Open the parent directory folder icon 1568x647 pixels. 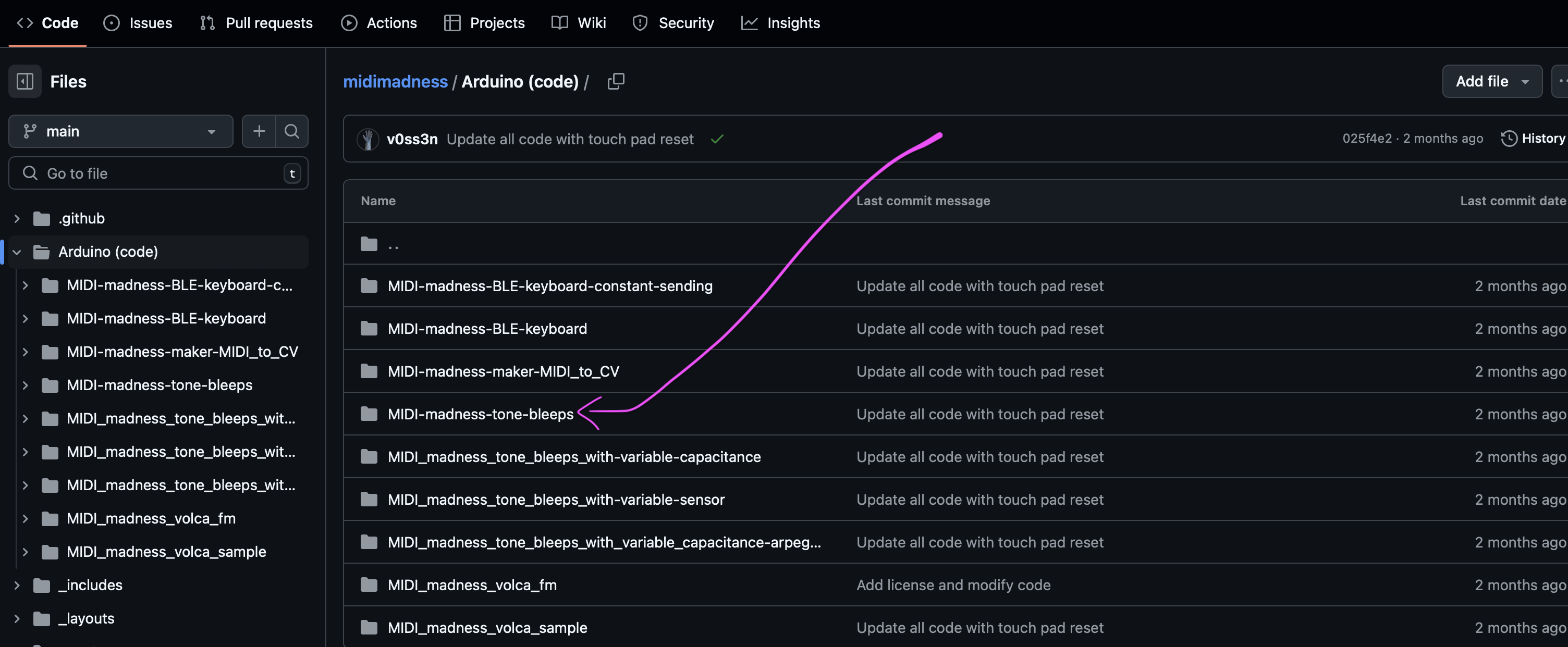pyautogui.click(x=369, y=244)
